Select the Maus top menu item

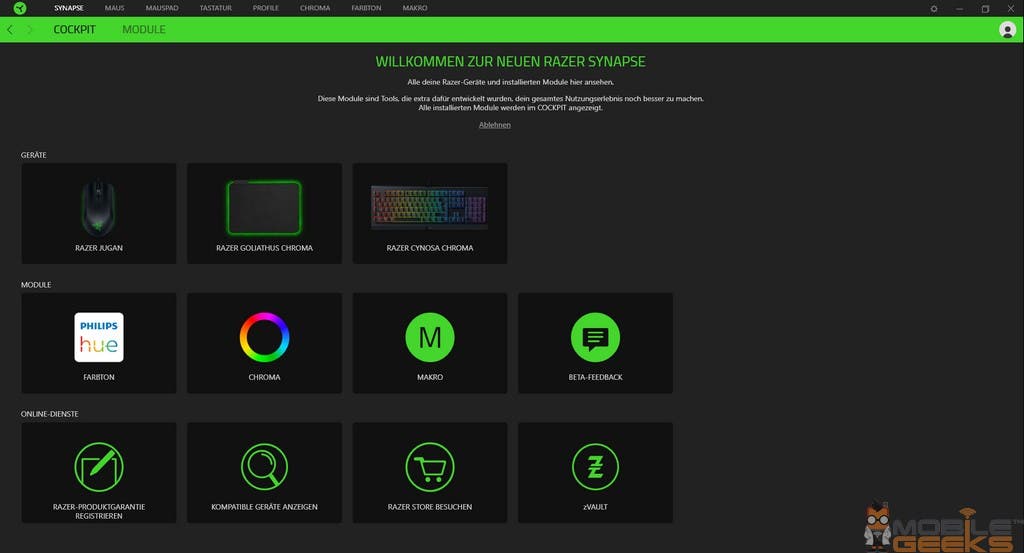click(x=114, y=8)
